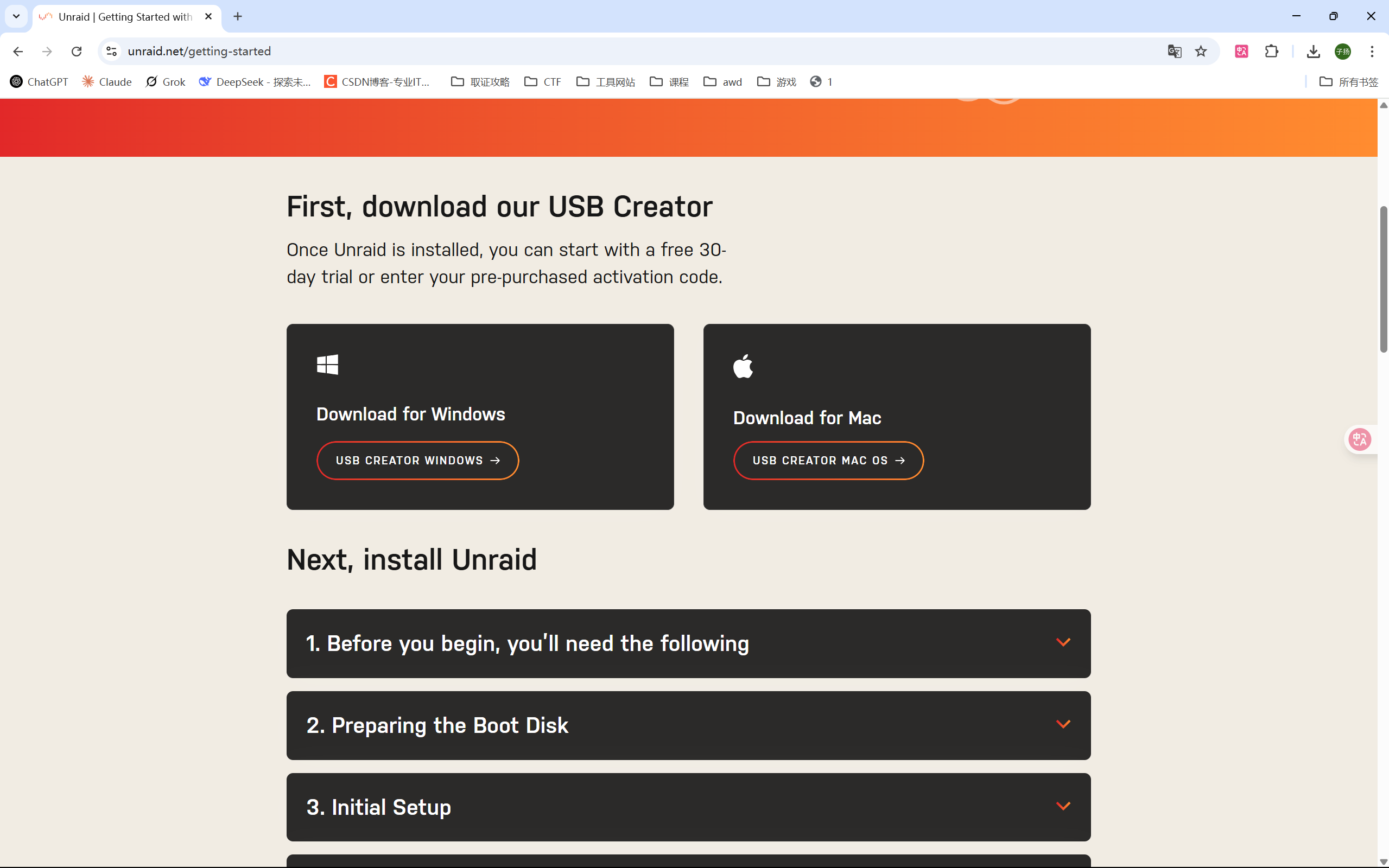The height and width of the screenshot is (868, 1389).
Task: Click the Download for Mac heading
Action: coord(807,418)
